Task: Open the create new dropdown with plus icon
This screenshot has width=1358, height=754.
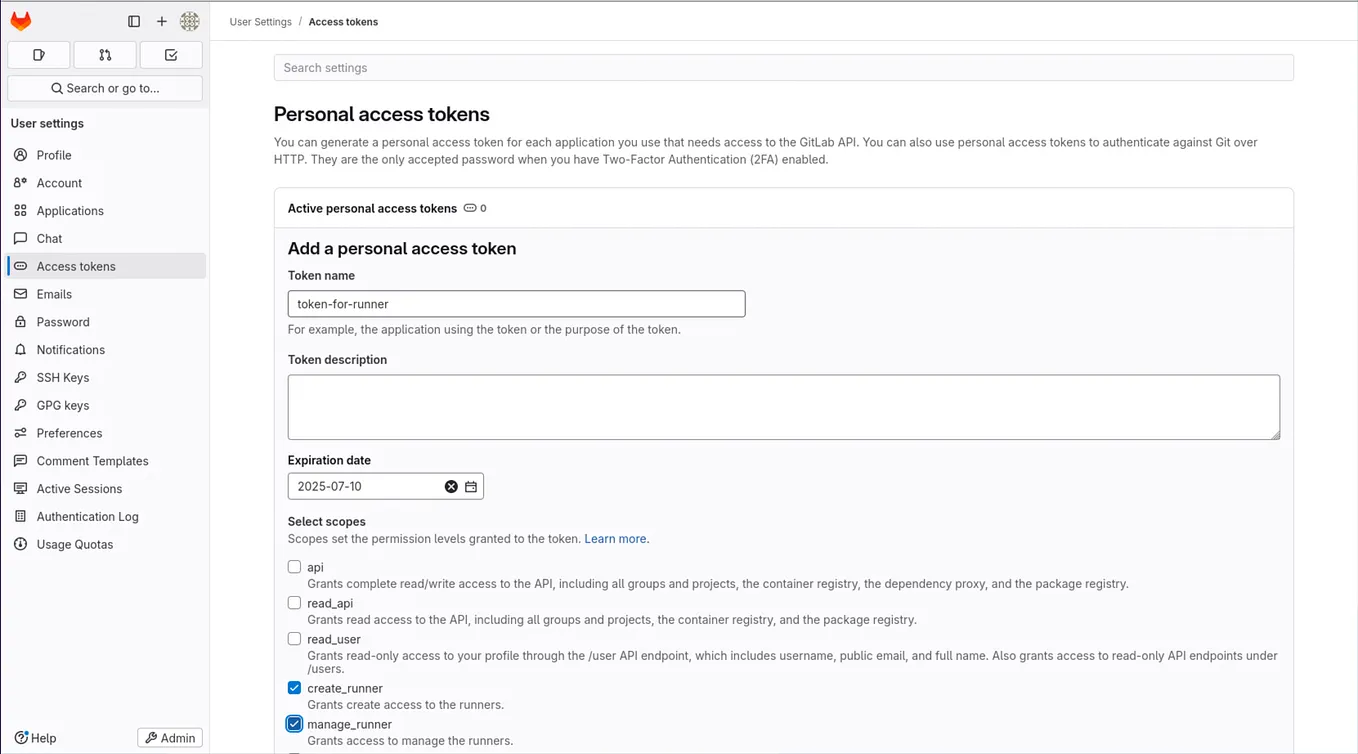Action: pyautogui.click(x=162, y=20)
